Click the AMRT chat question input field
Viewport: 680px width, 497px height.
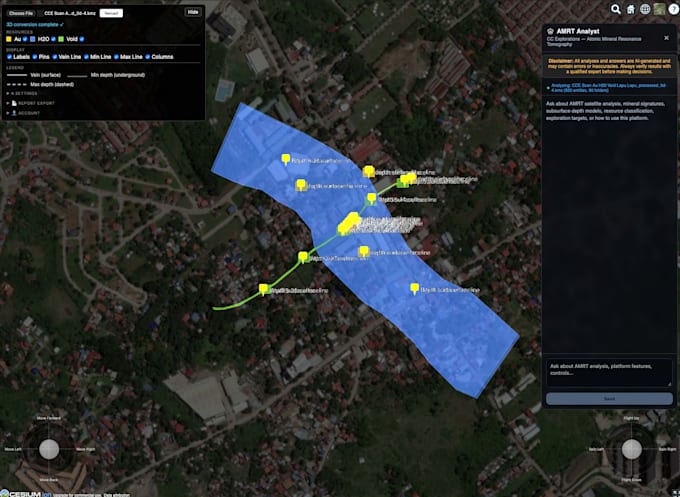609,372
